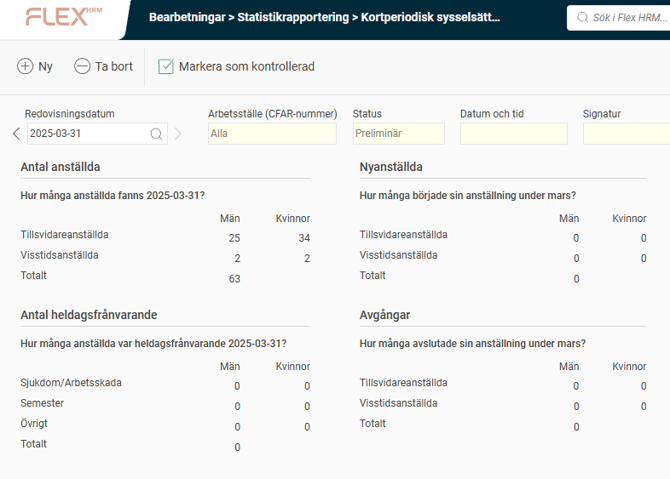Click the Redovisningsdatum date field

click(86, 134)
